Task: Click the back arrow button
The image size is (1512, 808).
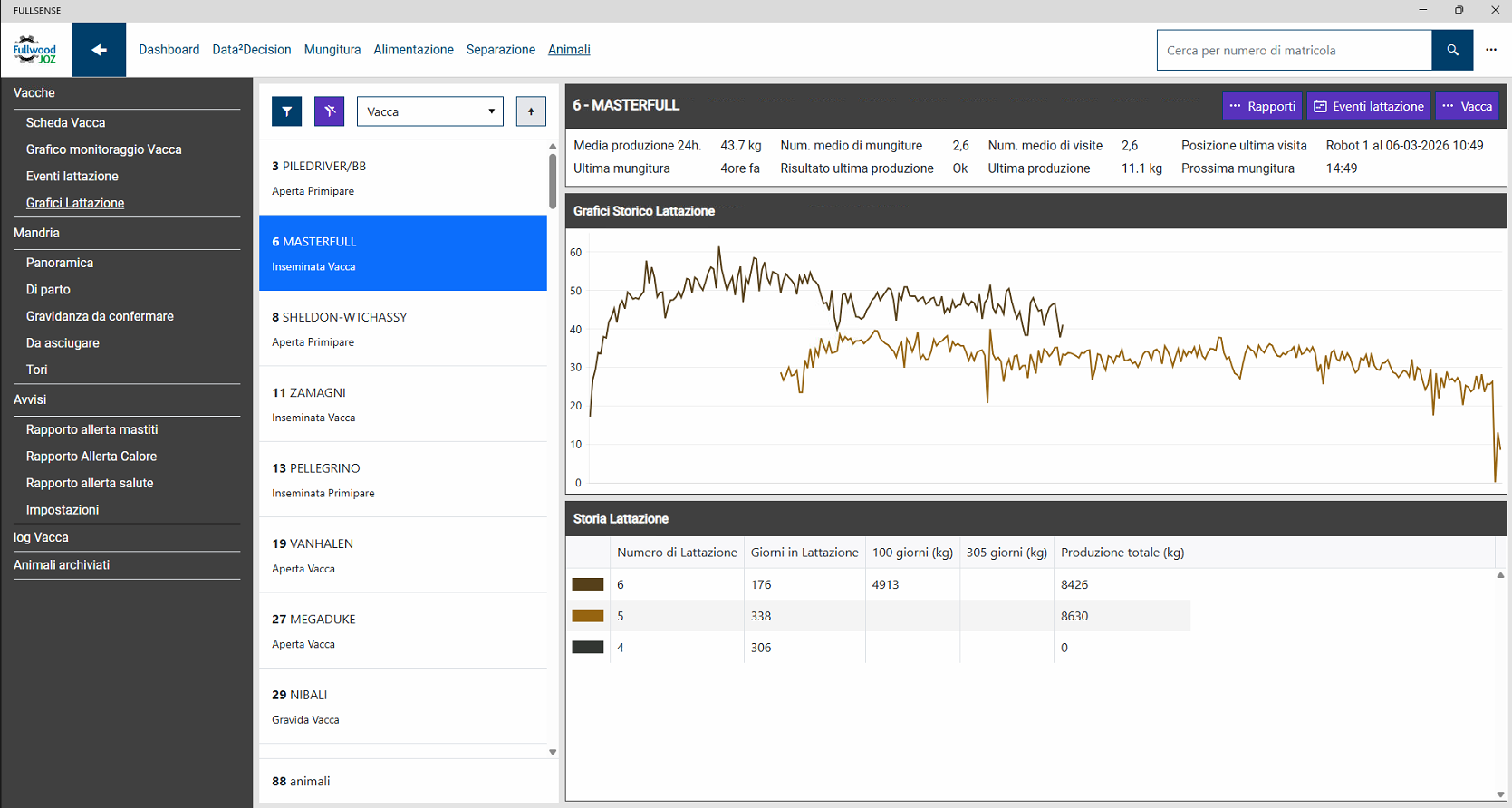Action: point(99,50)
